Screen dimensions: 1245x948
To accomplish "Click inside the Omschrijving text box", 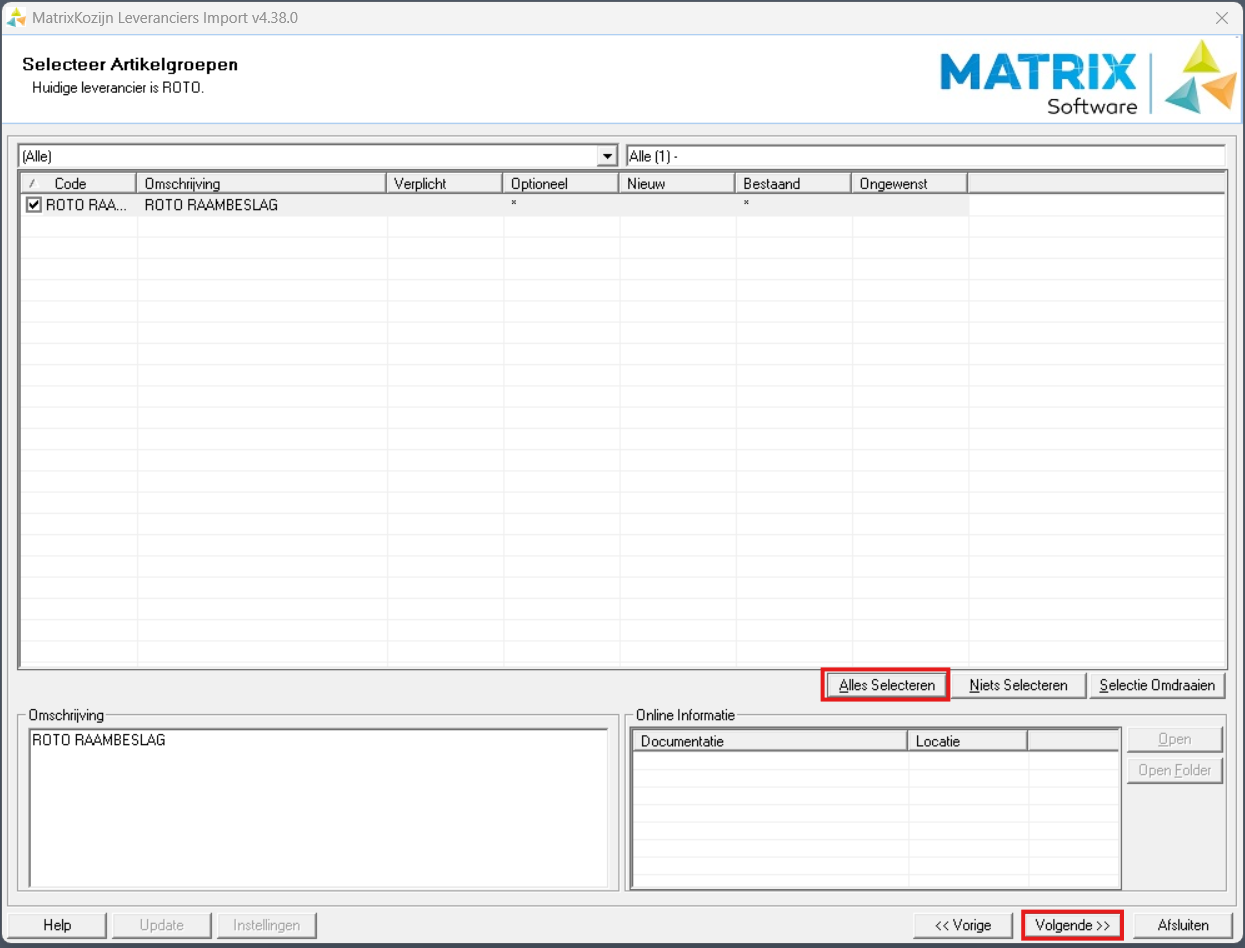I will click(318, 808).
